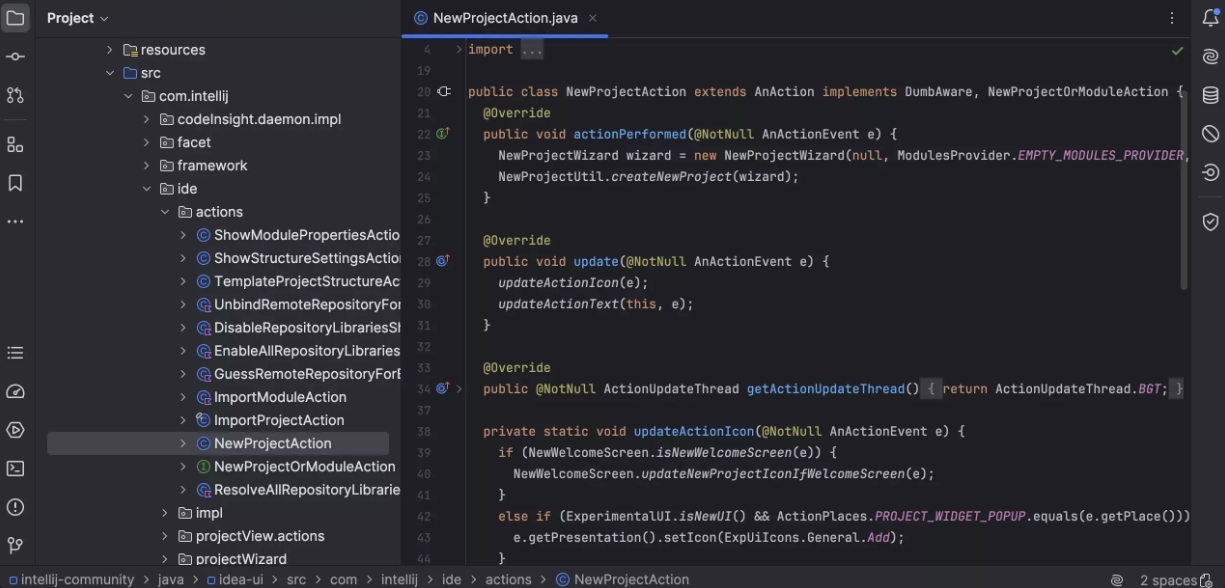
Task: Open the Project view dropdown
Action: 77,18
